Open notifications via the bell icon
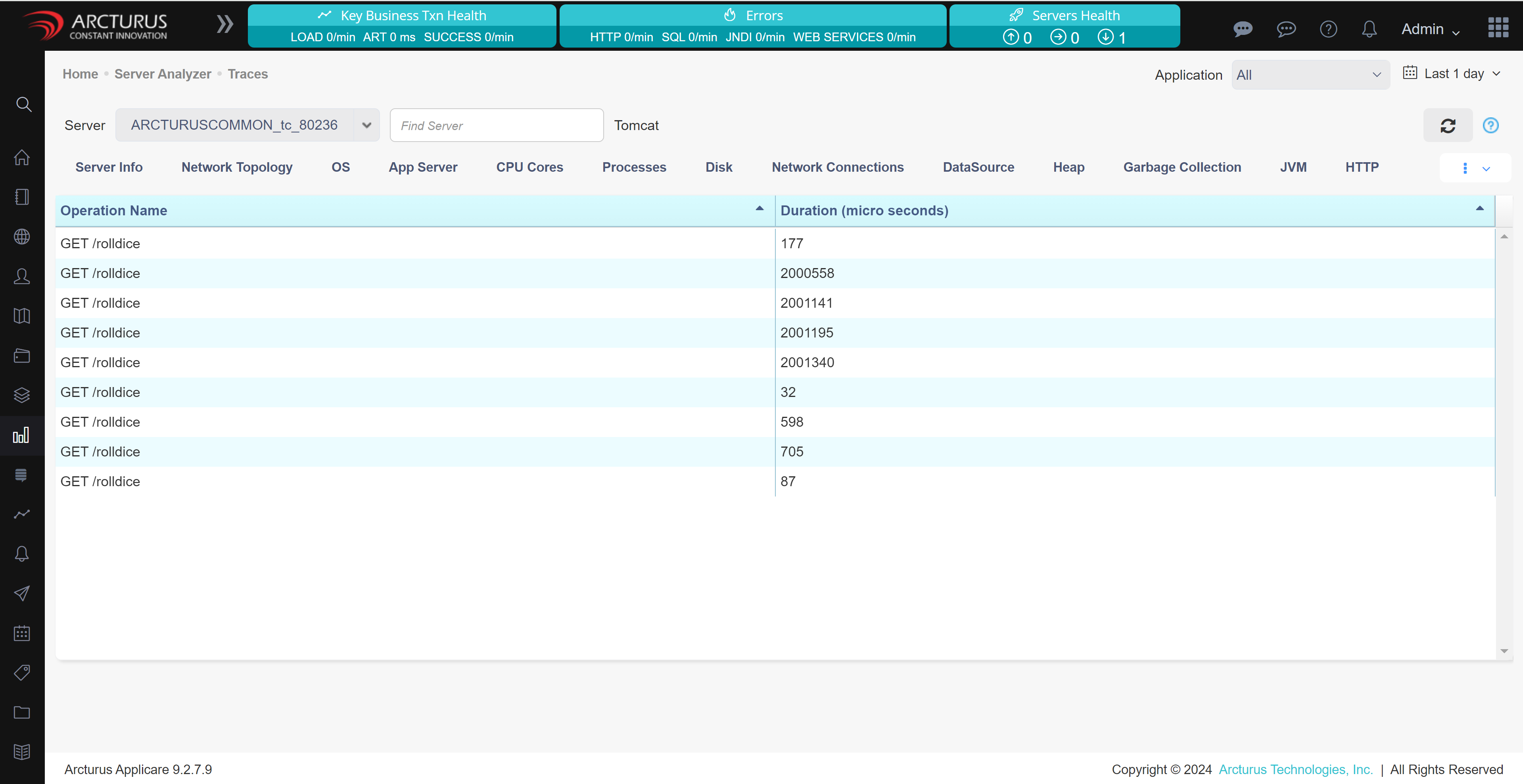Image resolution: width=1523 pixels, height=784 pixels. click(1369, 29)
